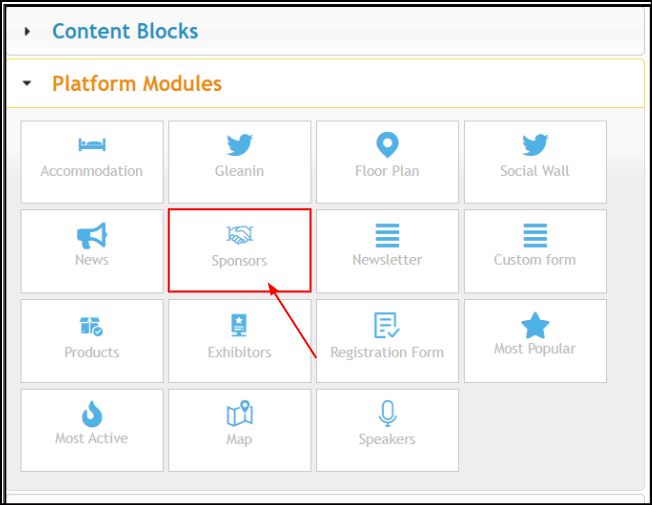Select the Custom form lines icon
Viewport: 652px width, 505px height.
[535, 235]
